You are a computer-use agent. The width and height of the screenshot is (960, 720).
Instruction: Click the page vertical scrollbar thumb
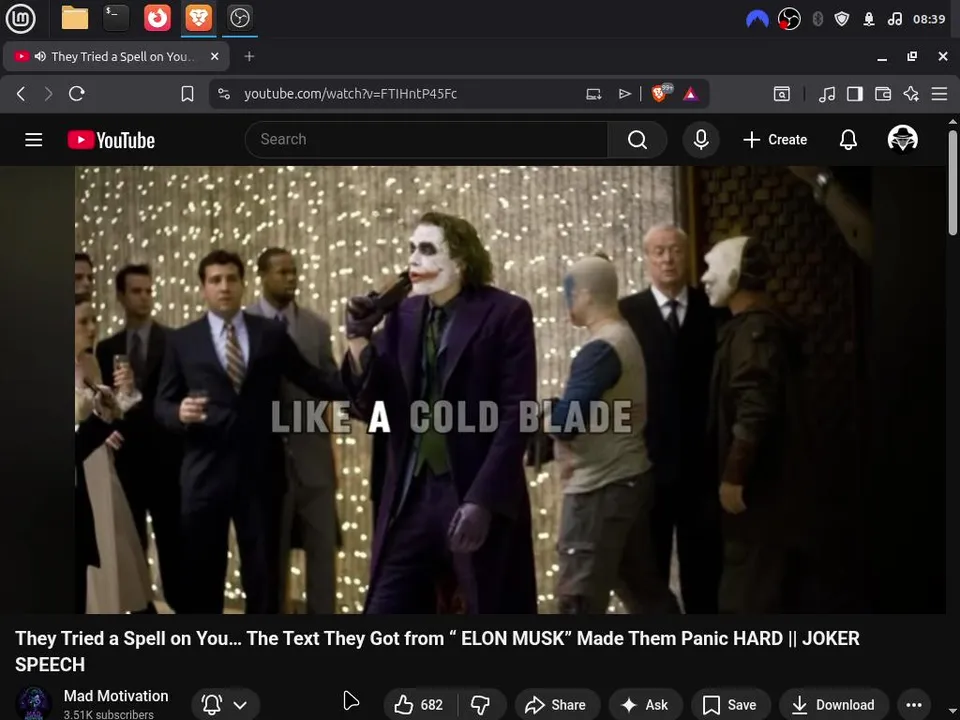953,181
